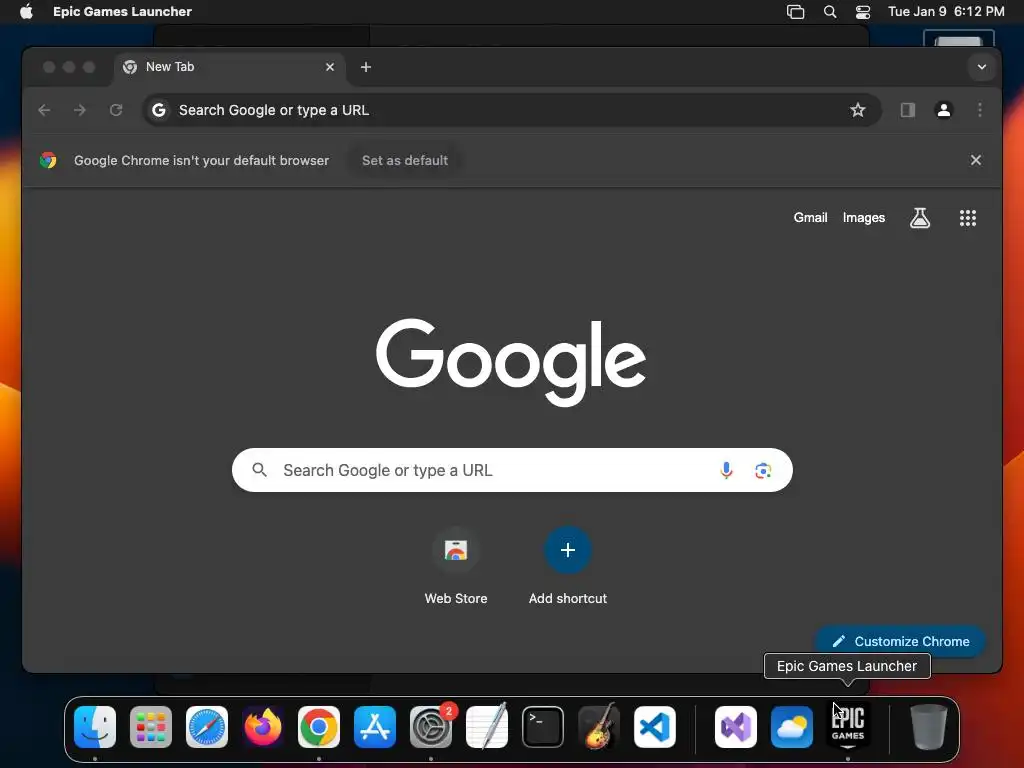The image size is (1024, 768).
Task: Open Visual Studio purple icon in Dock
Action: 736,727
